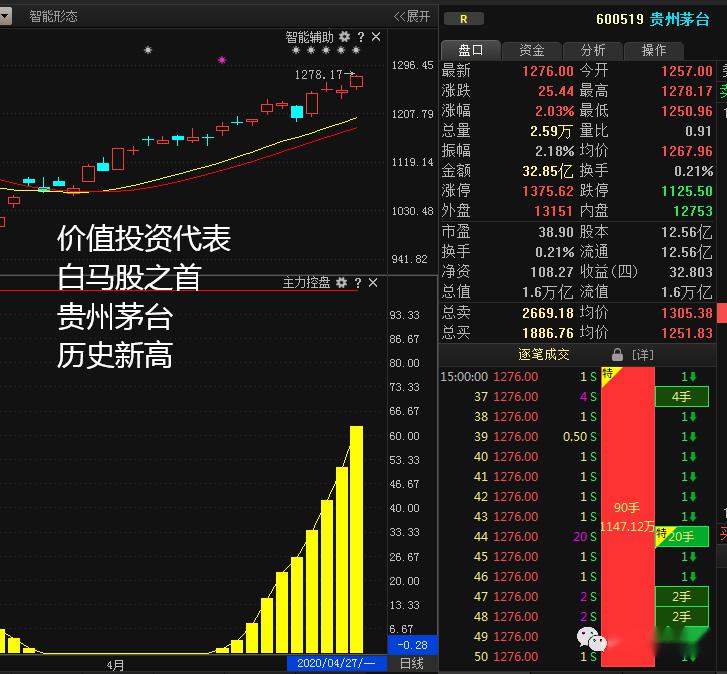Click the 最低 value 1250.96
The height and width of the screenshot is (674, 727).
click(687, 111)
